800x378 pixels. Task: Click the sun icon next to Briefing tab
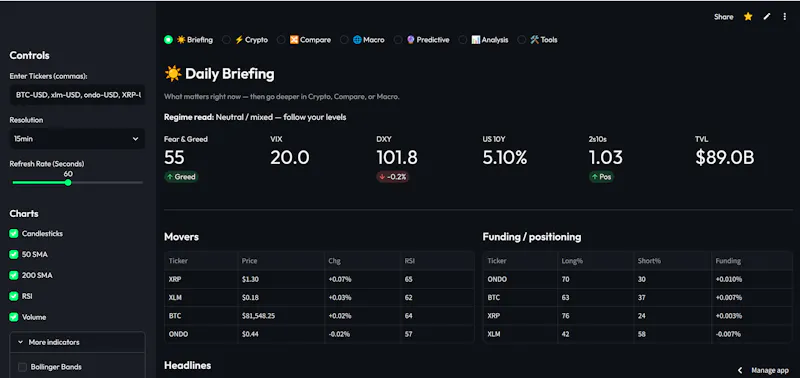[181, 40]
